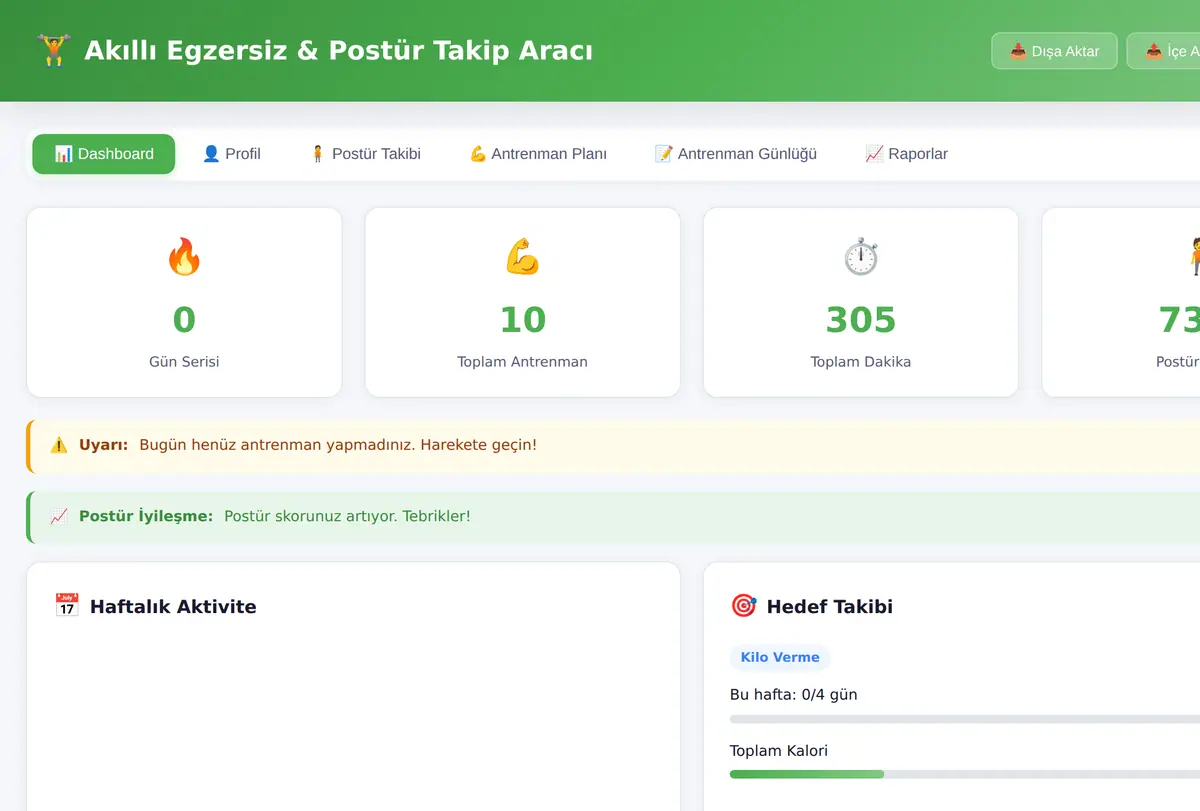
Task: Click 'Bugün henüz antrenman yapmadınız' warning text
Action: (338, 445)
